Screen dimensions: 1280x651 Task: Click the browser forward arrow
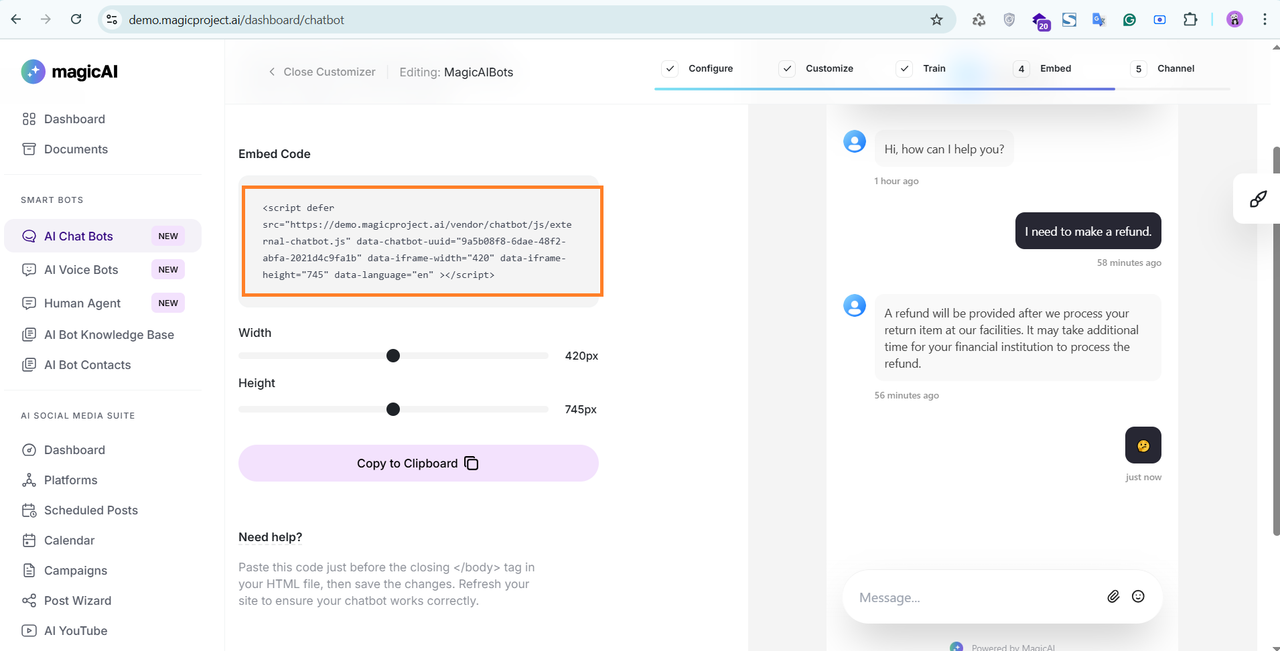pyautogui.click(x=46, y=19)
